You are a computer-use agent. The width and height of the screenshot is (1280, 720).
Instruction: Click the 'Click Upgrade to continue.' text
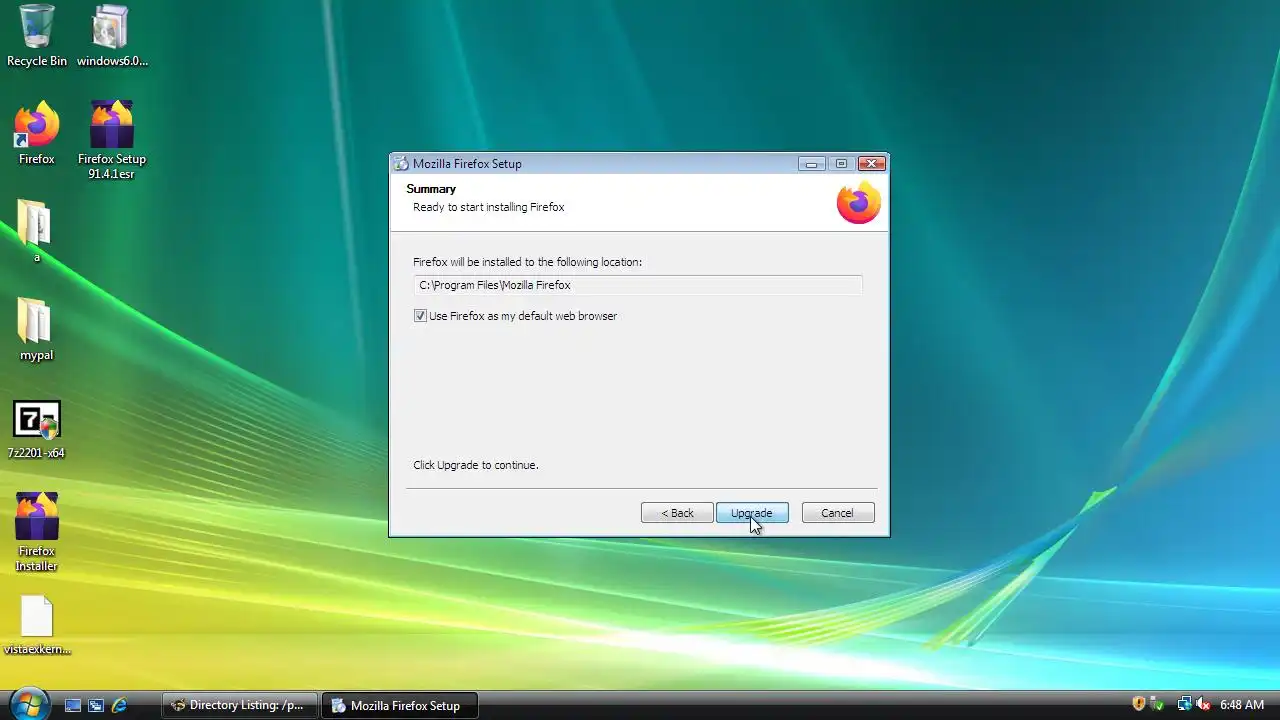476,465
